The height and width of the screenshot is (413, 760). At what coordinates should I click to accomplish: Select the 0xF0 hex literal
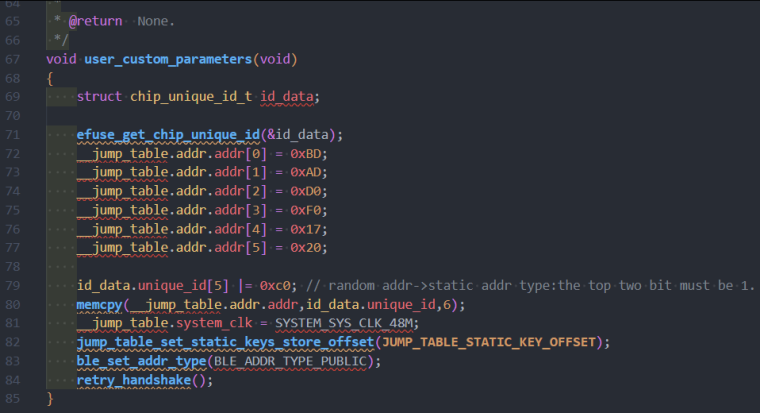[x=307, y=211]
